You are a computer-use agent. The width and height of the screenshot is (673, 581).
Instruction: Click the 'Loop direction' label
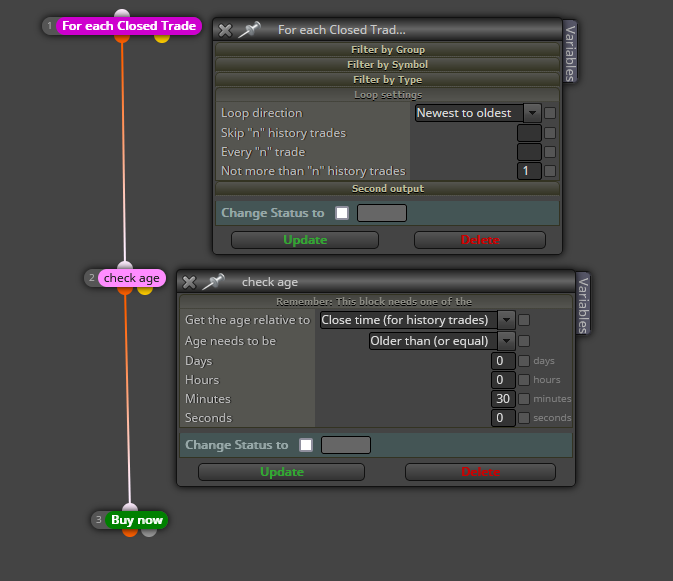click(x=262, y=113)
